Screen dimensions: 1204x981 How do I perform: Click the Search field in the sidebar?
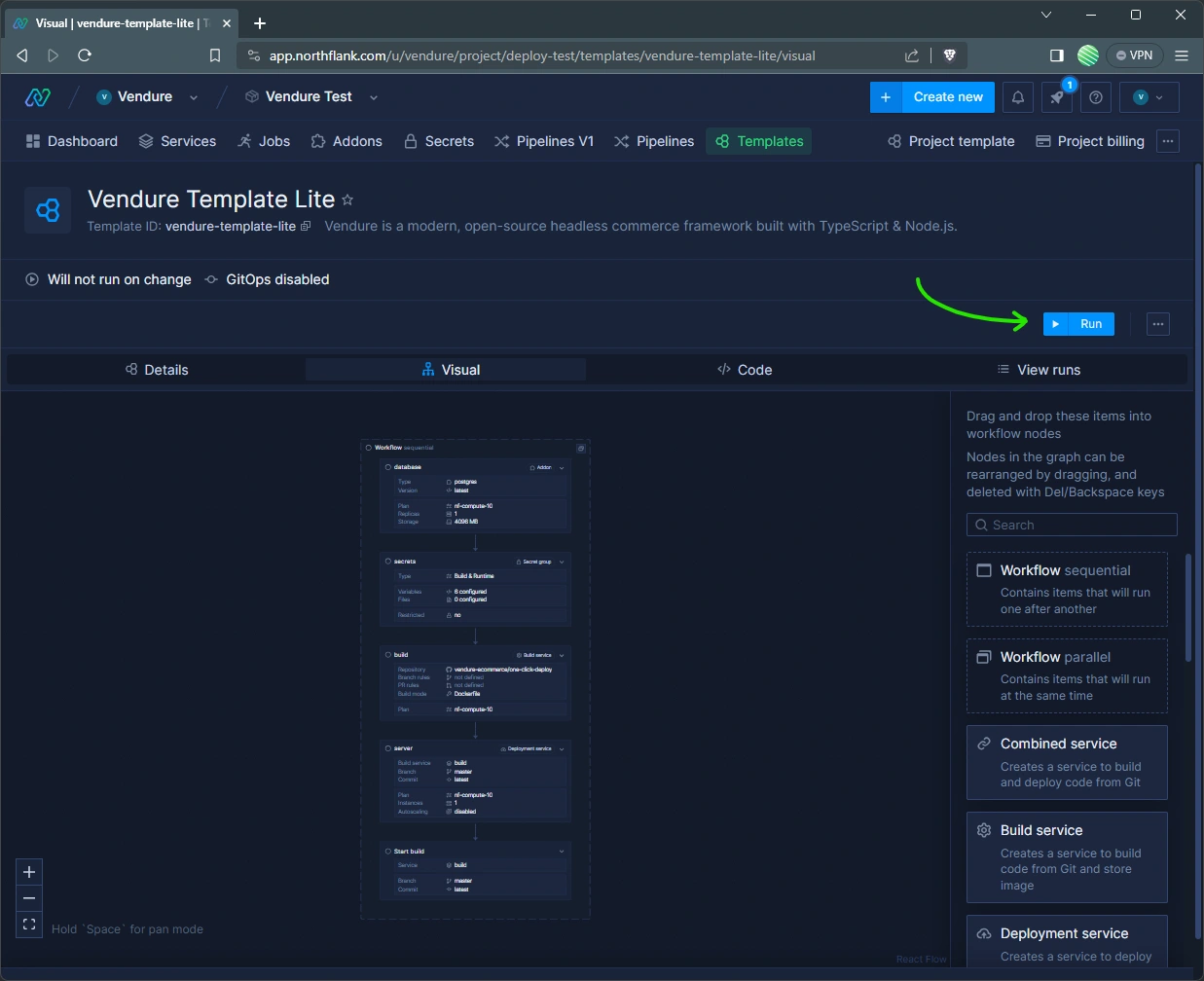(x=1071, y=525)
